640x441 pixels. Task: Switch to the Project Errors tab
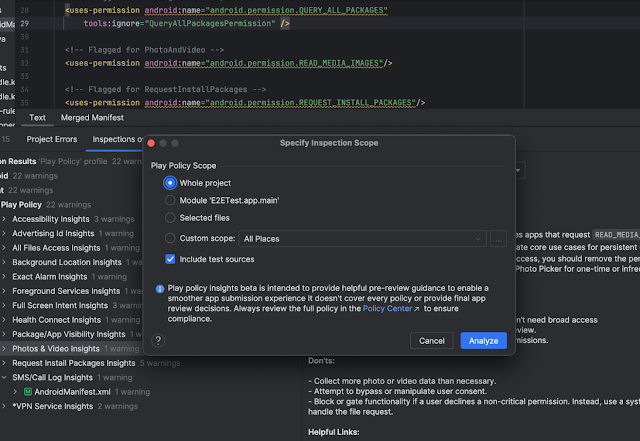[x=52, y=139]
